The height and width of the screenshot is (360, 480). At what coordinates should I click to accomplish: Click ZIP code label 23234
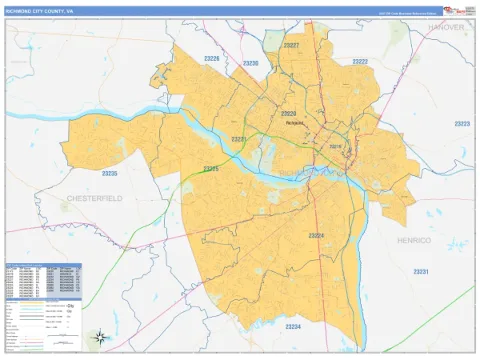click(293, 327)
